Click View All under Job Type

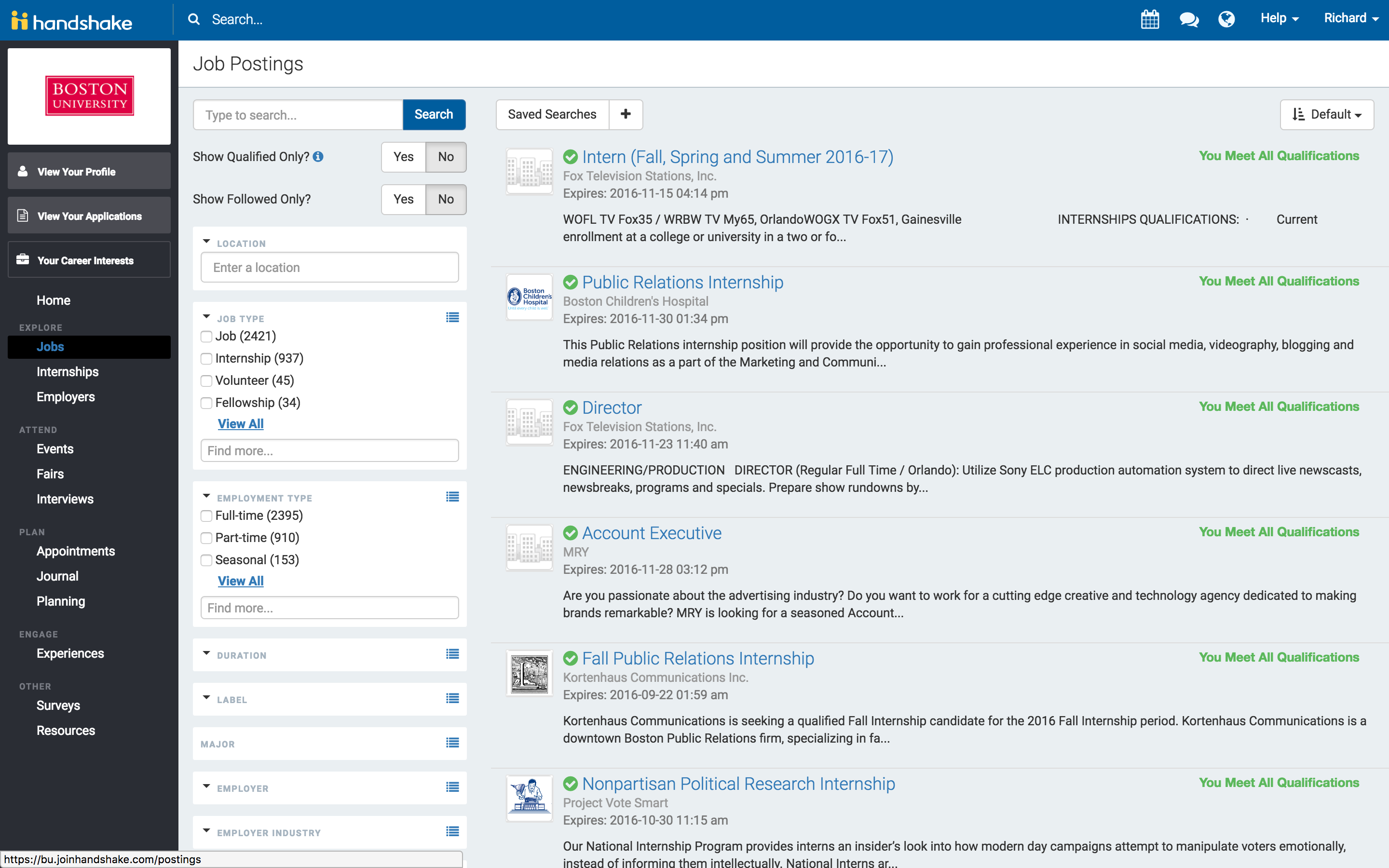tap(241, 424)
